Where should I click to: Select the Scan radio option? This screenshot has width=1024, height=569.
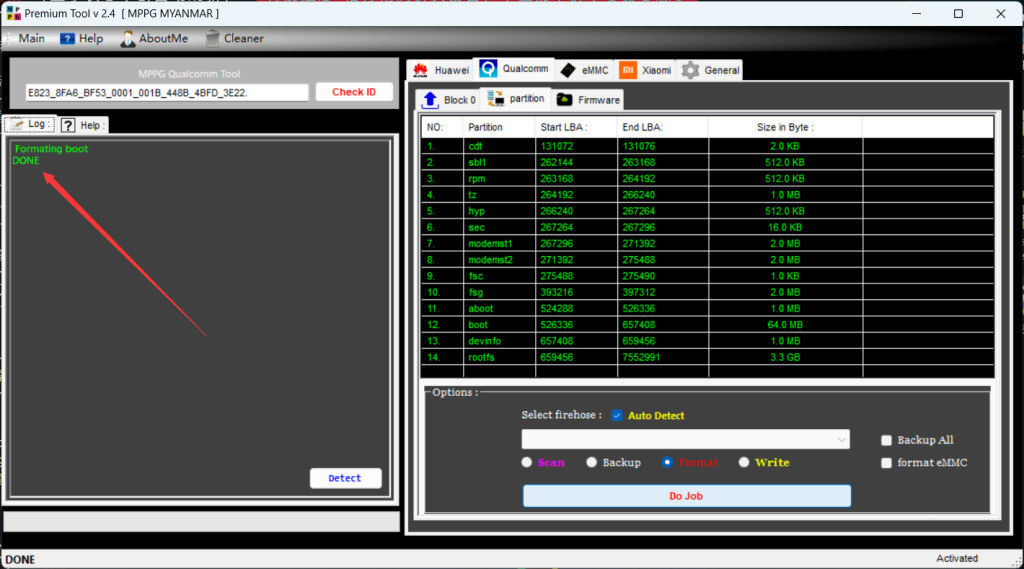(x=527, y=462)
